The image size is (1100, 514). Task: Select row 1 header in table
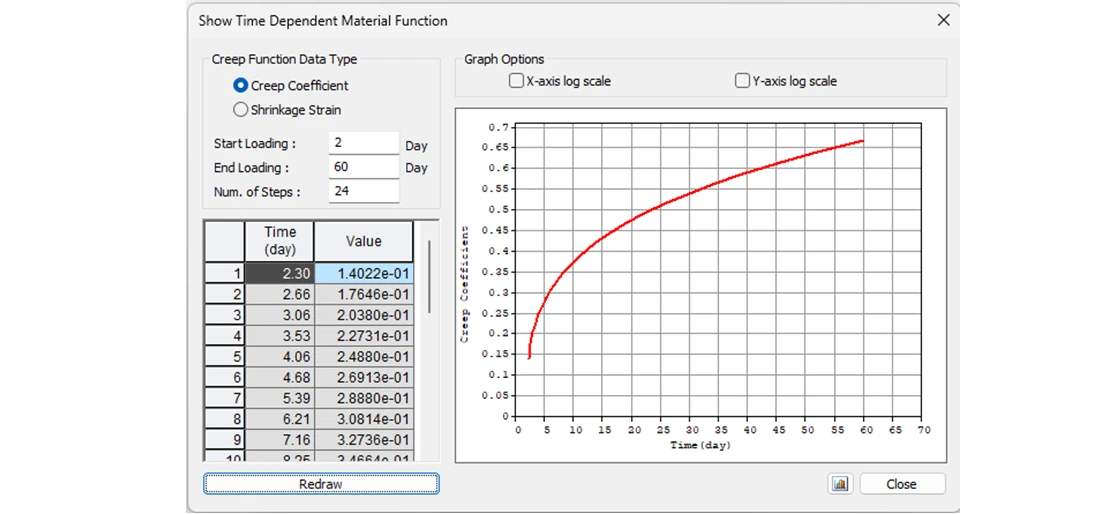click(x=224, y=273)
